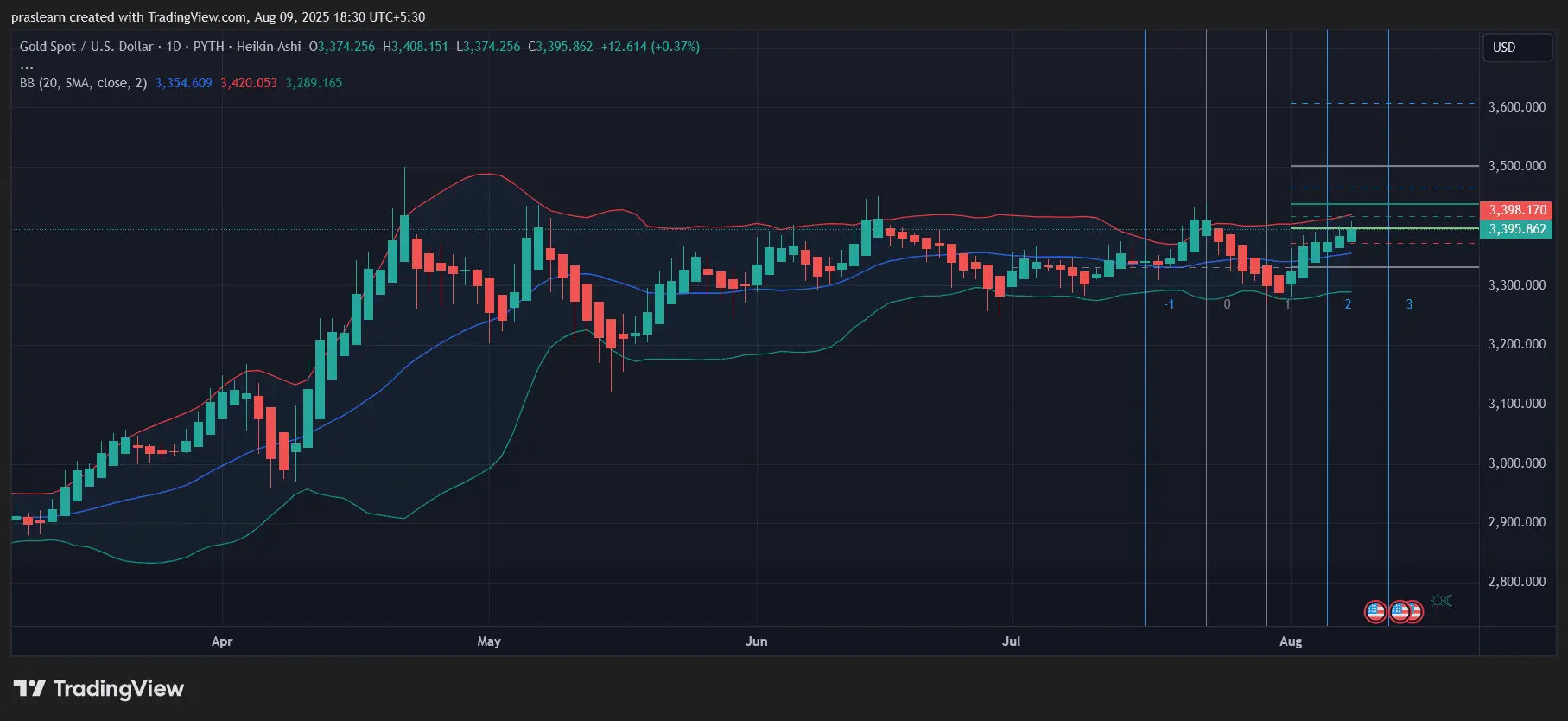Click the May label on time axis
This screenshot has width=1568, height=721.
coord(489,641)
